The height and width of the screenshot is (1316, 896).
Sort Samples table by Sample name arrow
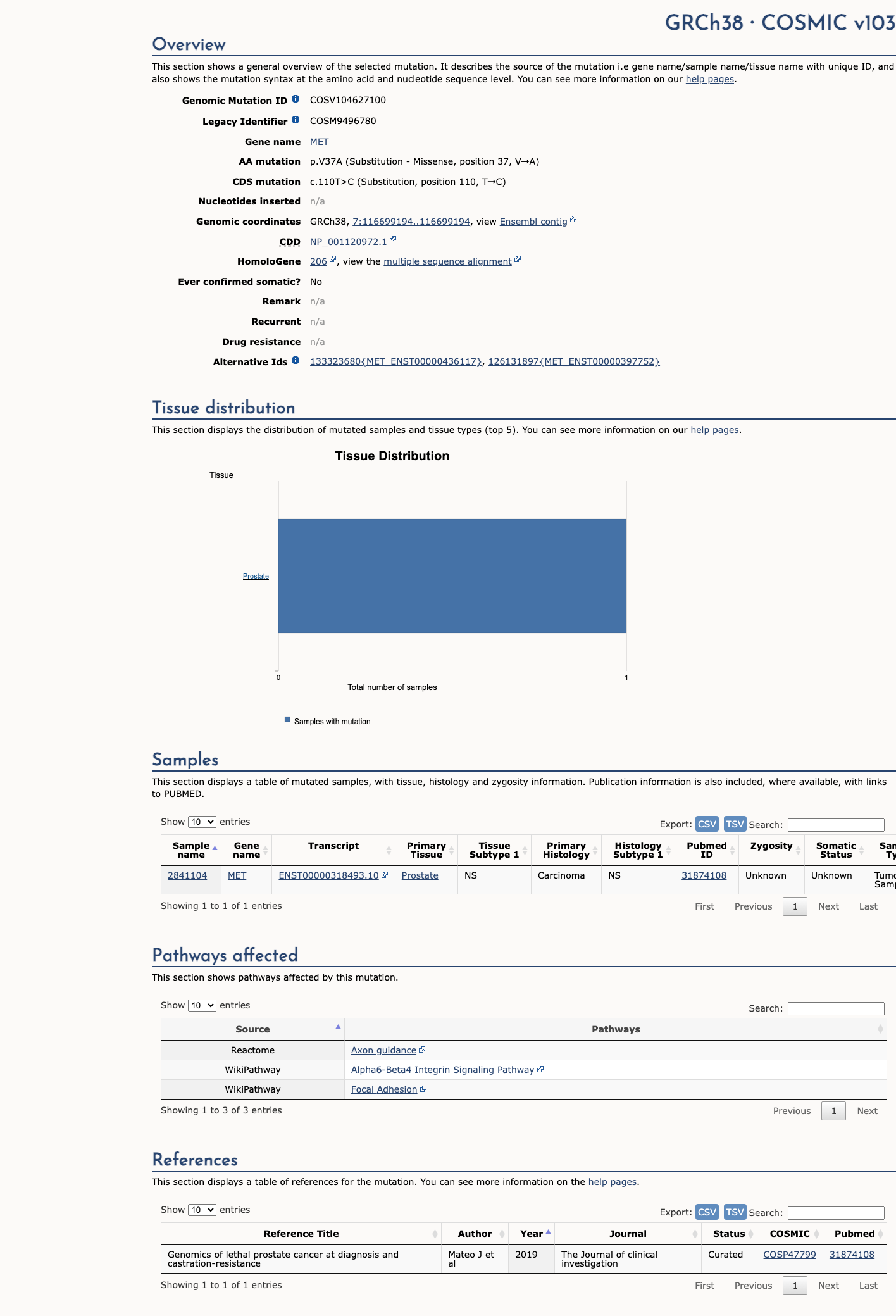(x=215, y=848)
